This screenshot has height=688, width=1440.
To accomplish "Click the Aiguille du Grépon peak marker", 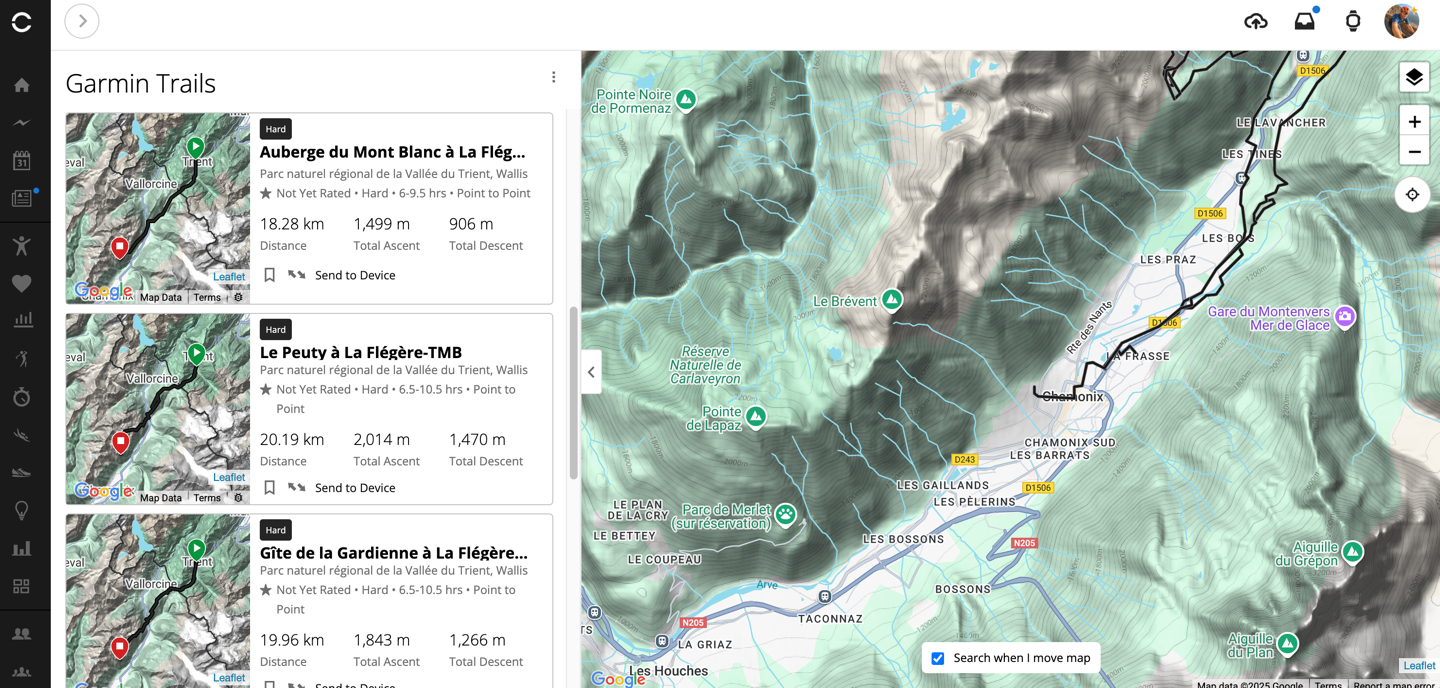I will (x=1353, y=551).
